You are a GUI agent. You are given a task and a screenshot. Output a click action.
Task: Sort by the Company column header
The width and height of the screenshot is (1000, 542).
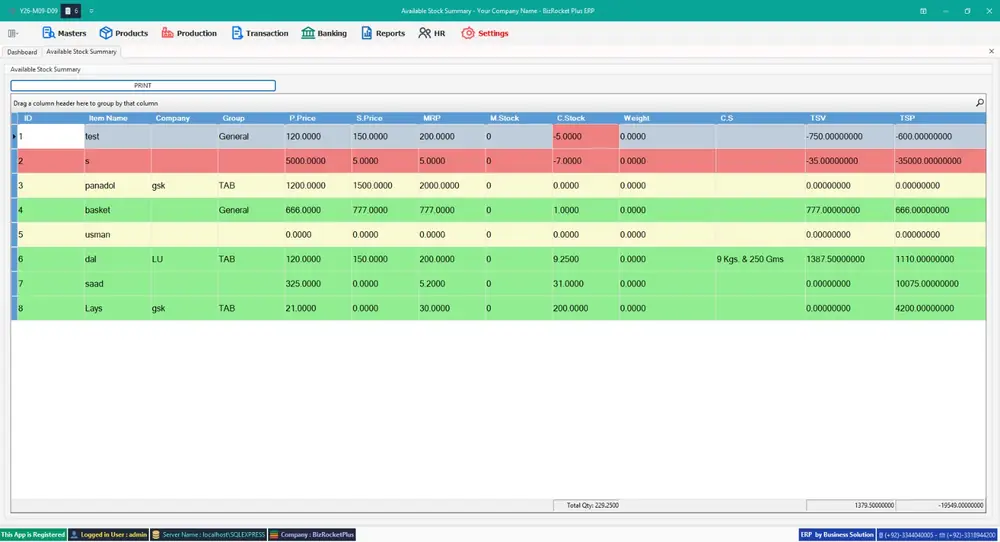[x=184, y=118]
